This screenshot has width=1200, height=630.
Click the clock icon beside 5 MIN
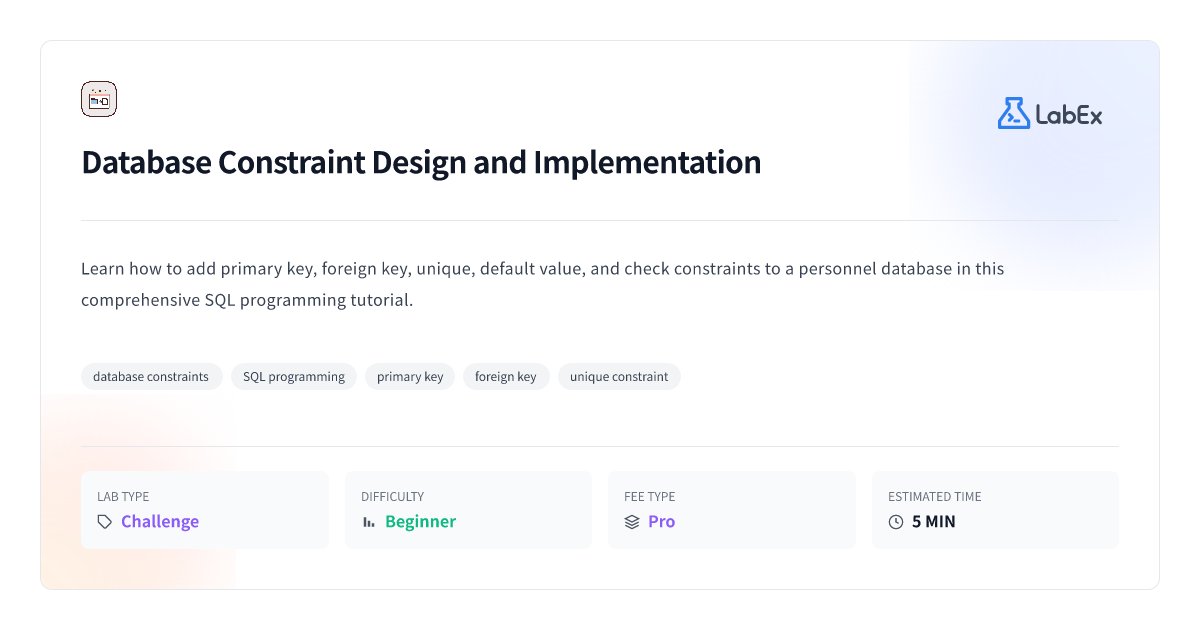(897, 521)
